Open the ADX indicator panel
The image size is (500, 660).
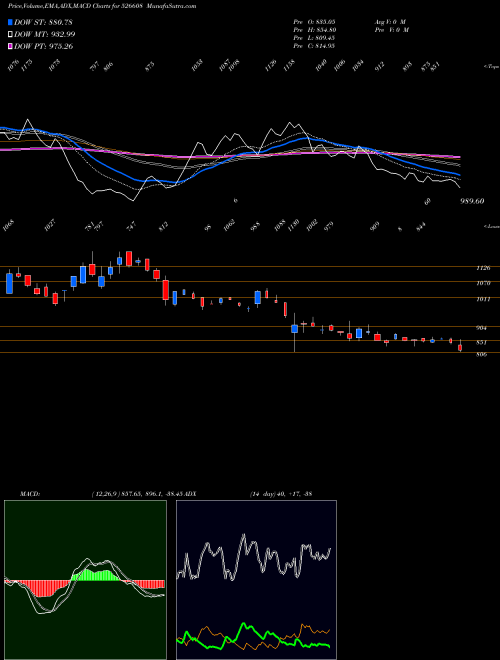256,580
